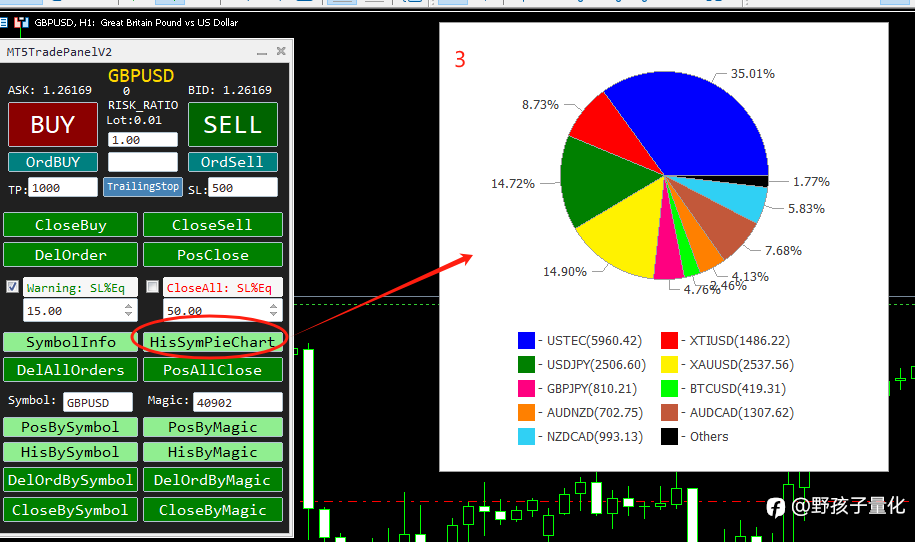Click the PosClose button
The height and width of the screenshot is (542, 915).
coord(212,255)
